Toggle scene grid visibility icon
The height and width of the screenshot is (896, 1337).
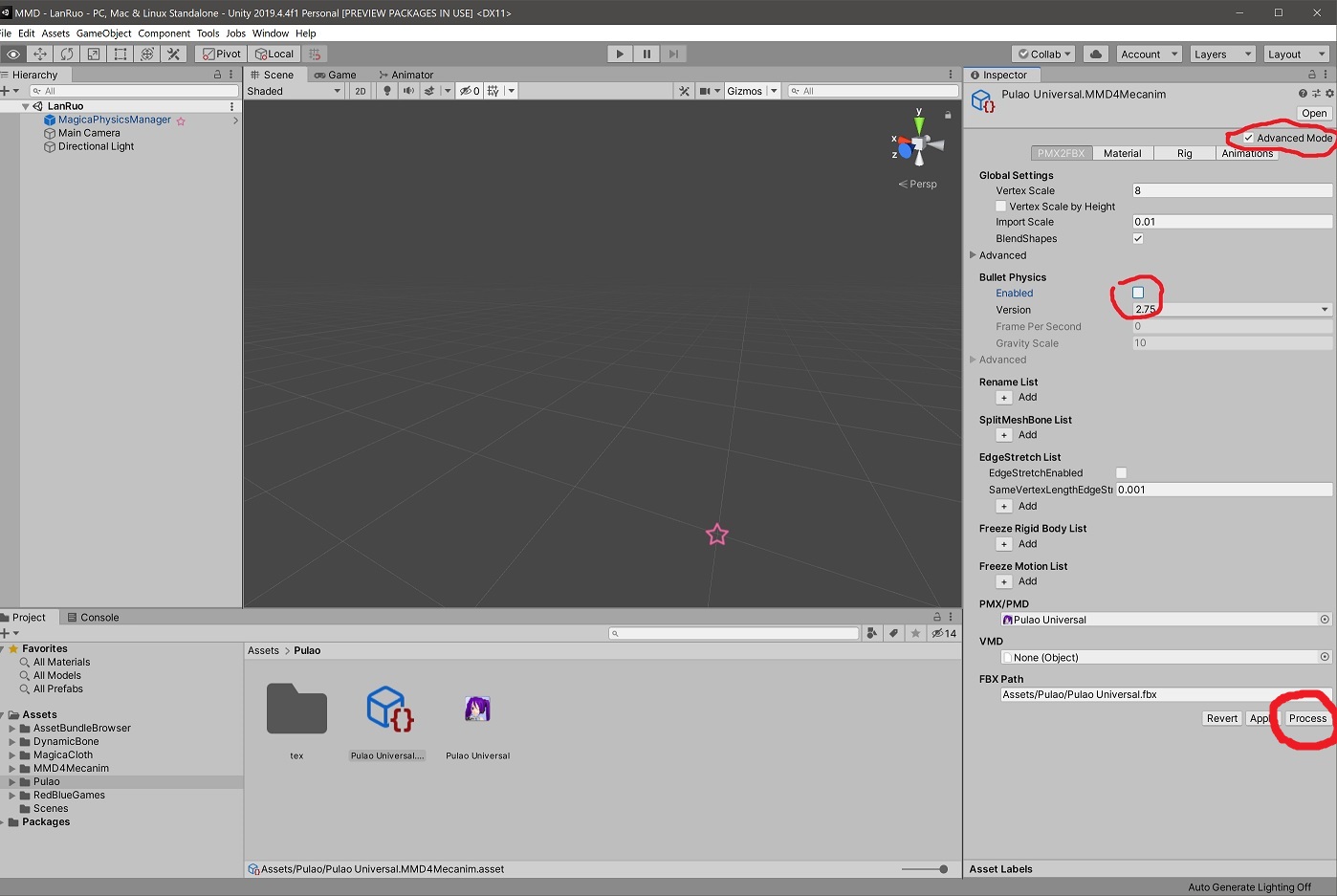pyautogui.click(x=493, y=91)
